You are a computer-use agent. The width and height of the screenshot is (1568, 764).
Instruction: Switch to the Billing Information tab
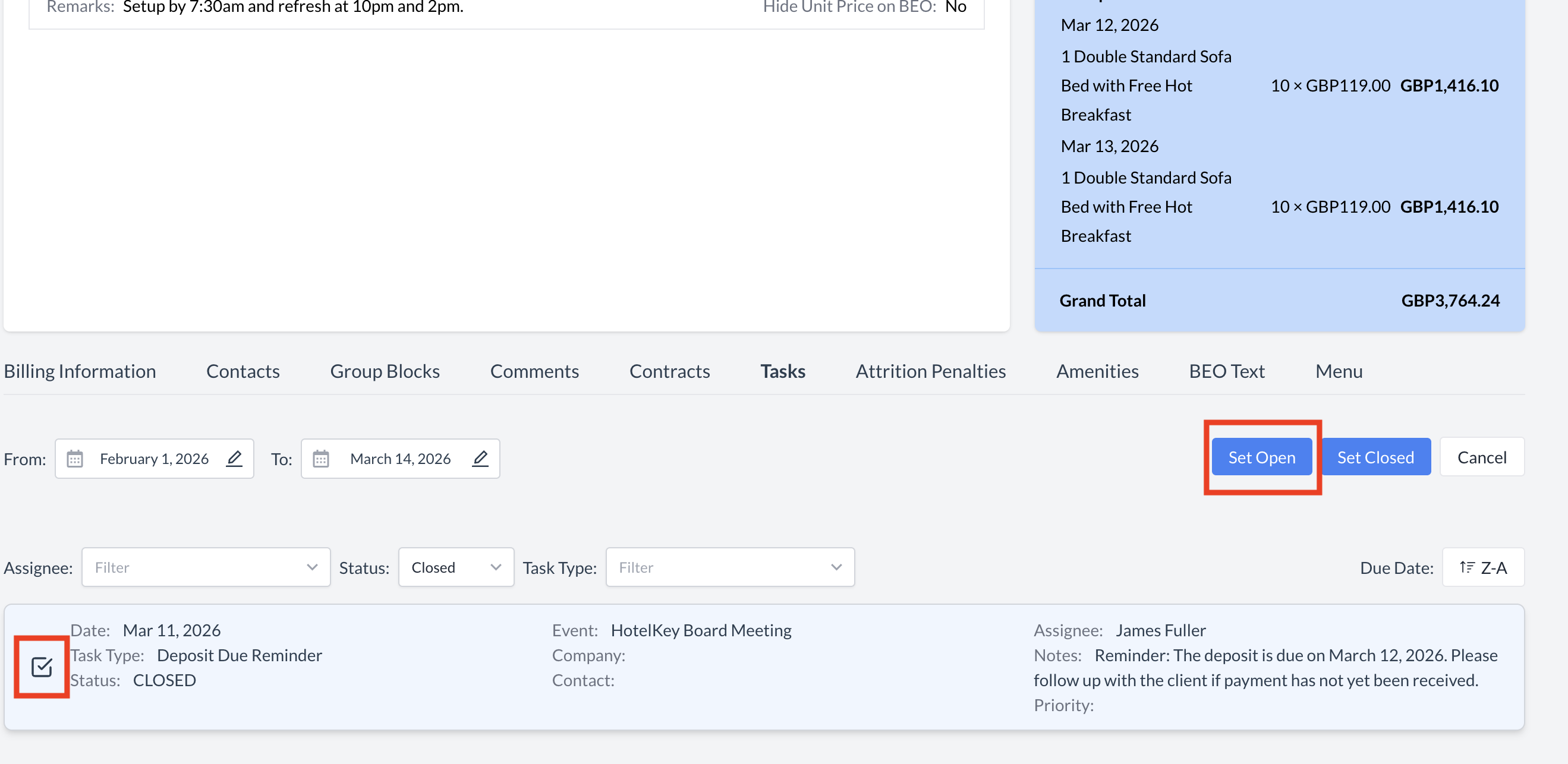click(80, 371)
